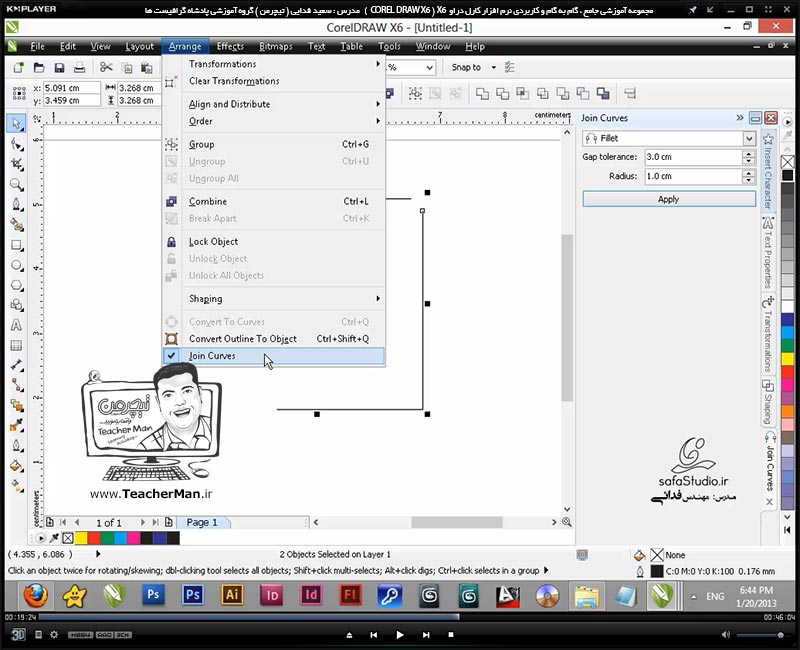The width and height of the screenshot is (800, 650).
Task: Click the KMPlayer play button
Action: coord(400,635)
